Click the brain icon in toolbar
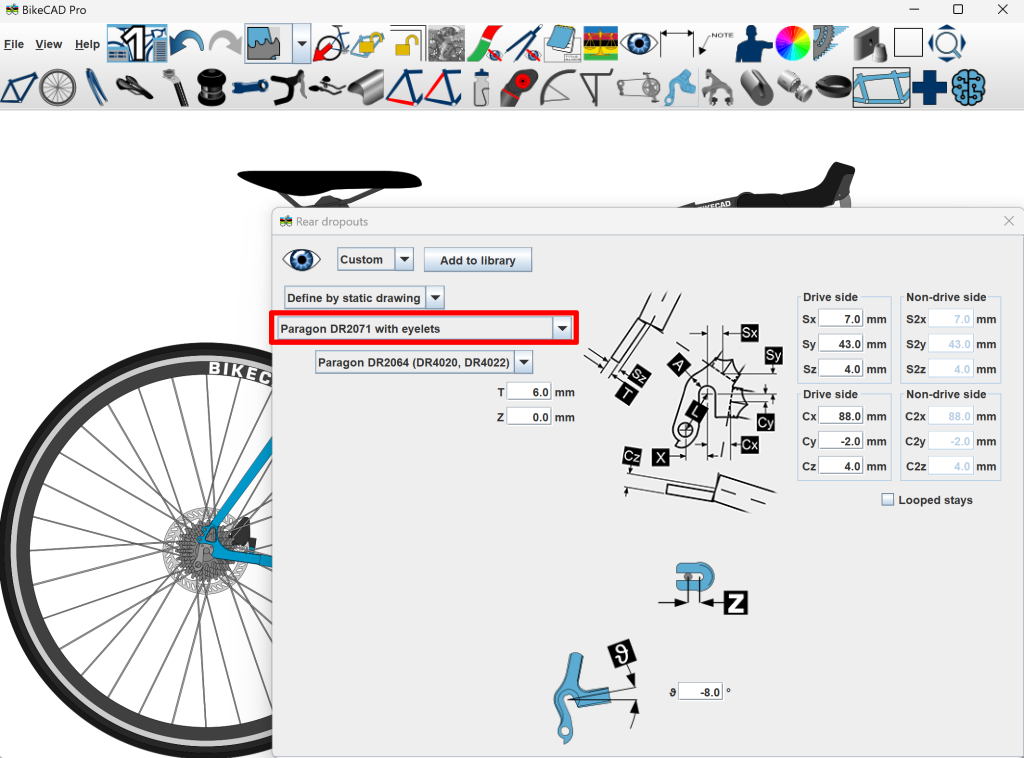Viewport: 1024px width, 758px height. click(968, 88)
